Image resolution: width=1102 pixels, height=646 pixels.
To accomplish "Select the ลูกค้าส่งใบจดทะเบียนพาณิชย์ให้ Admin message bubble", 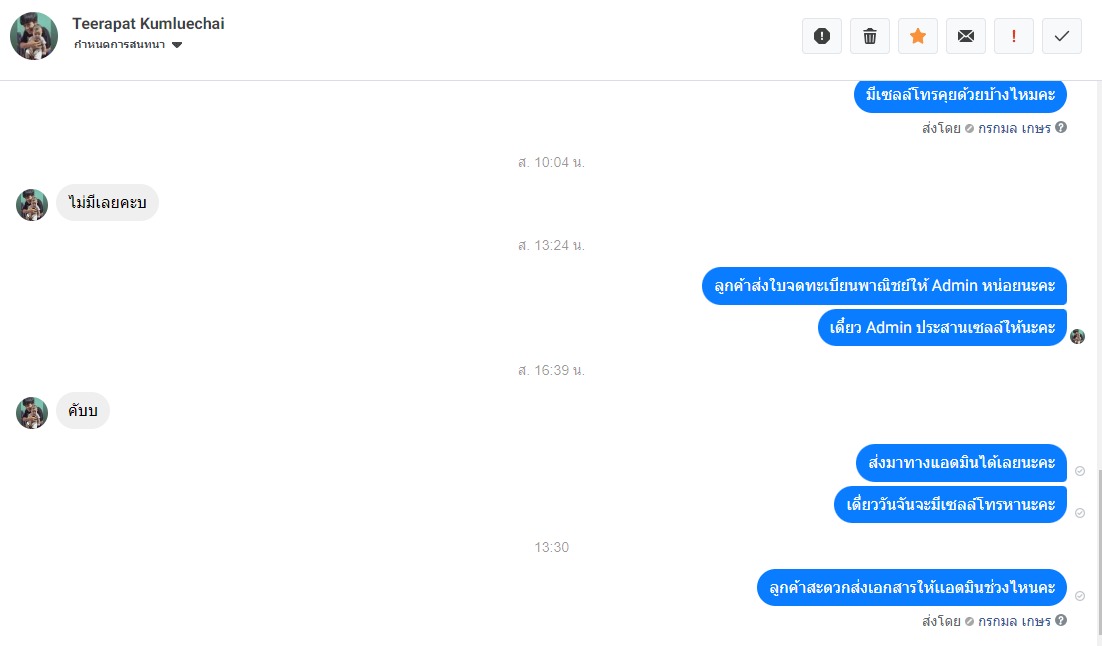I will click(x=884, y=286).
